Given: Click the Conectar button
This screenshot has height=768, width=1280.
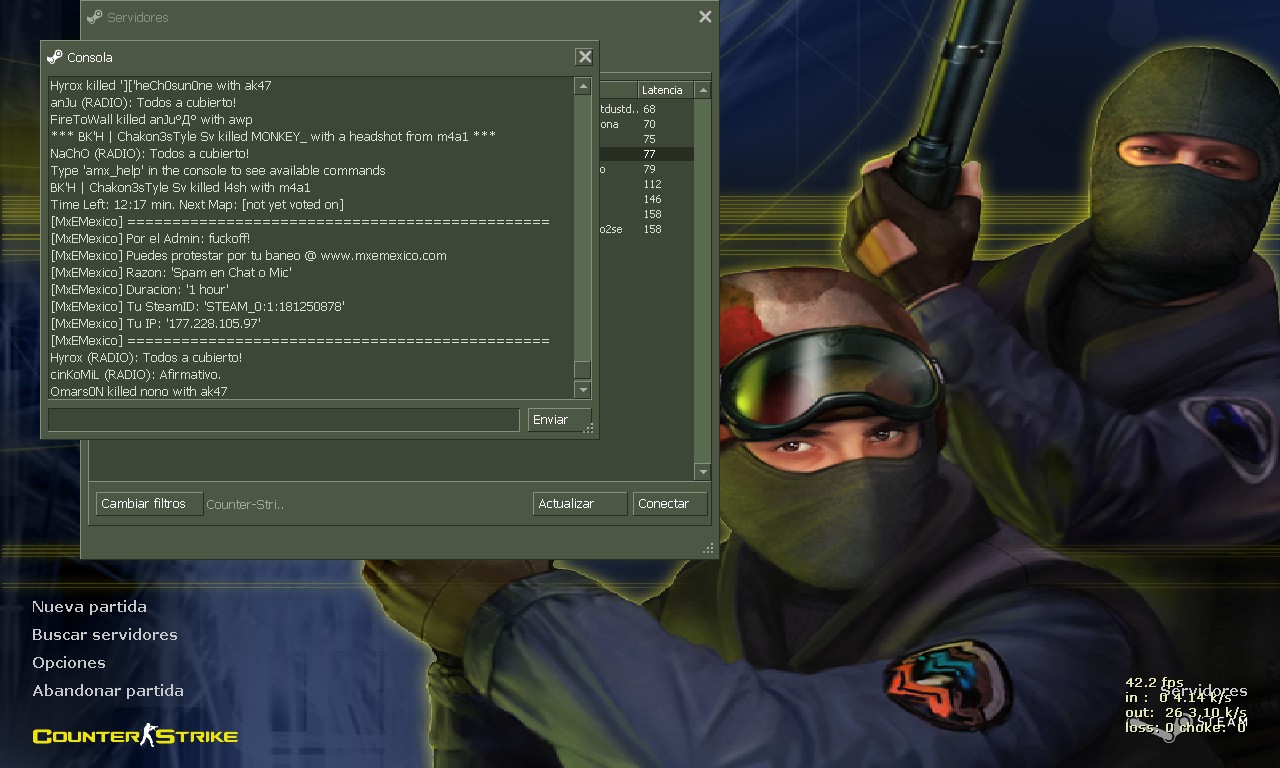Looking at the screenshot, I should point(671,504).
